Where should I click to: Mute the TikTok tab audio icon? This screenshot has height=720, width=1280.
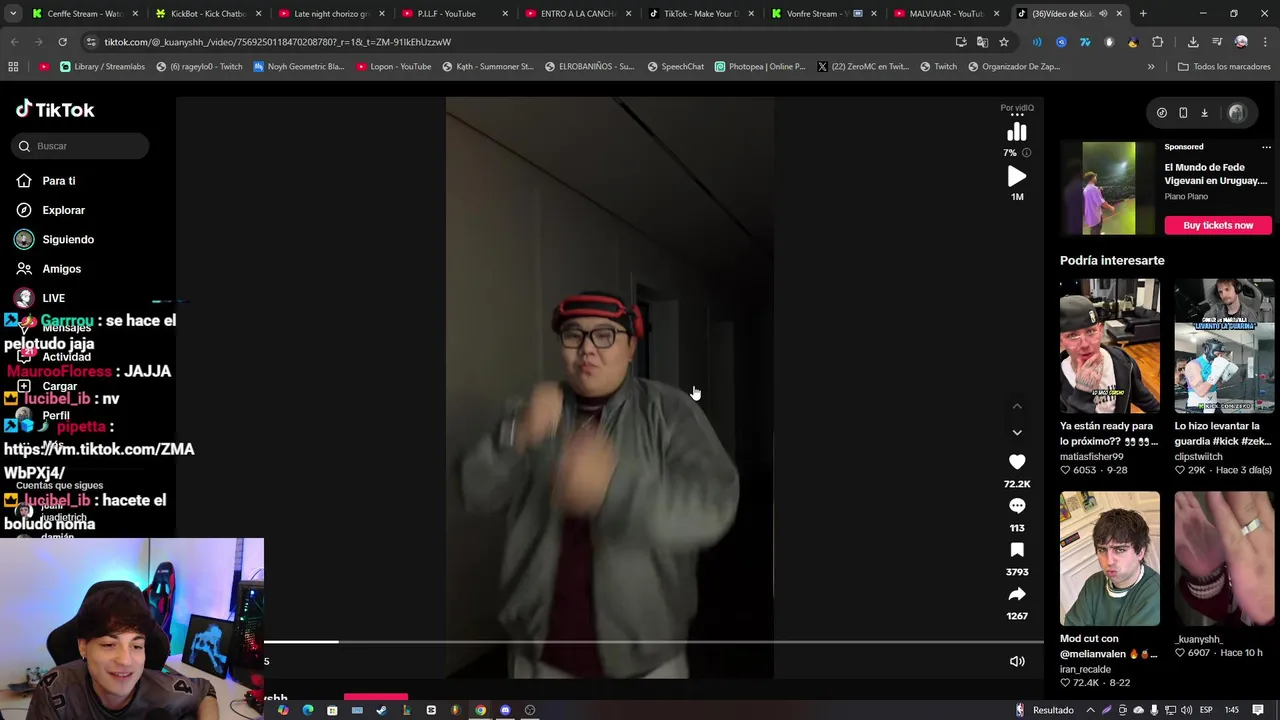click(1103, 14)
